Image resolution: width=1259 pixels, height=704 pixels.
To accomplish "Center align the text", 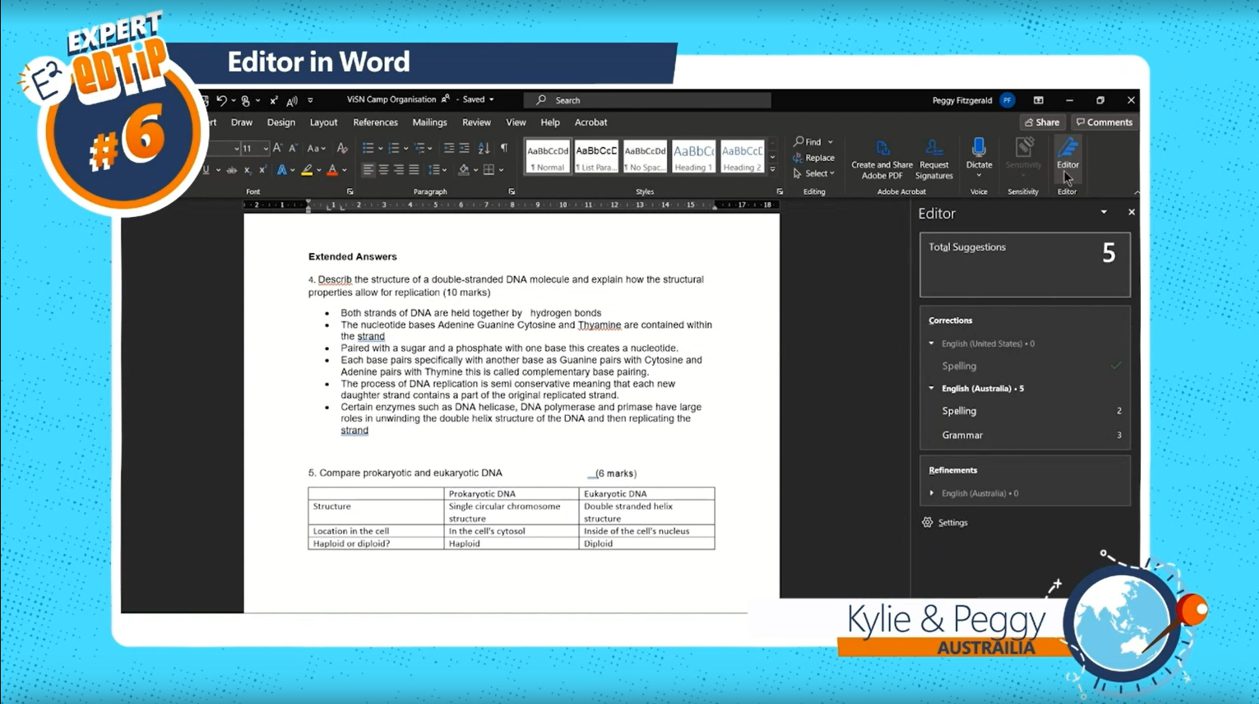I will click(x=383, y=170).
